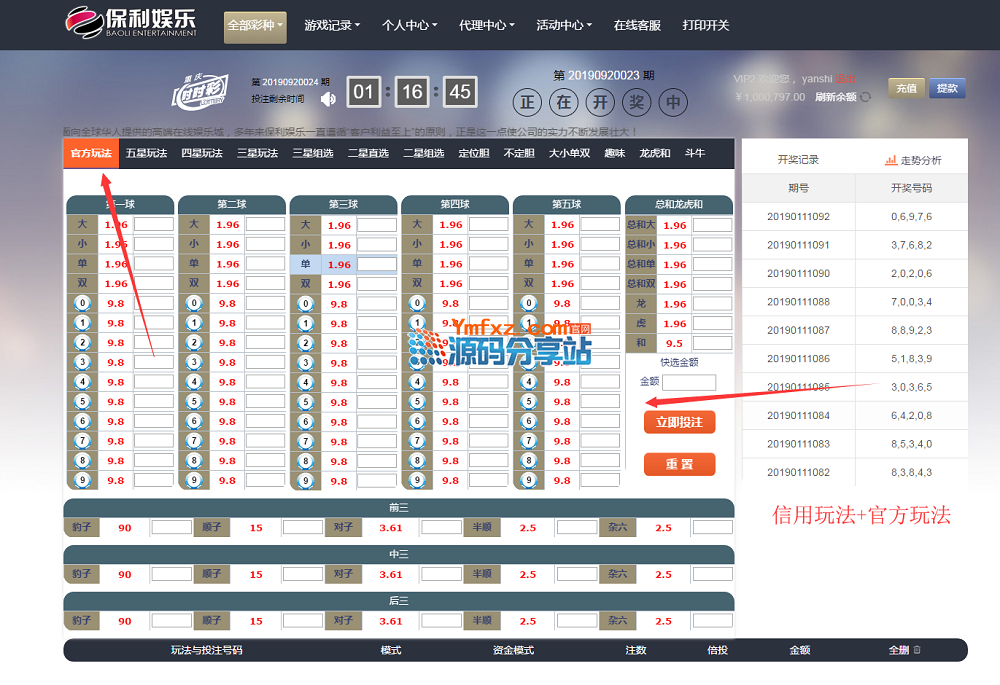This screenshot has width=1000, height=685.
Task: Mute the countdown sound speaker icon
Action: [327, 98]
